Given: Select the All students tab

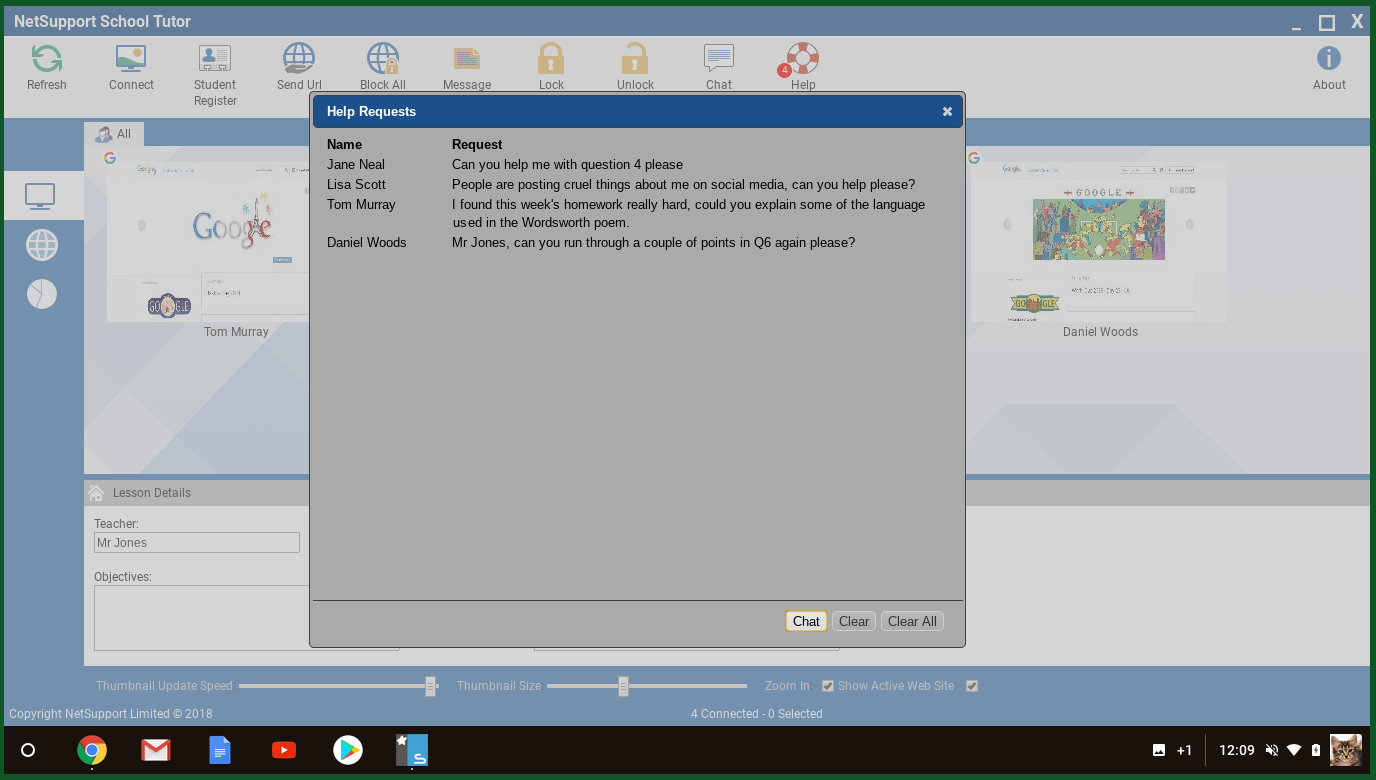Looking at the screenshot, I should point(114,134).
